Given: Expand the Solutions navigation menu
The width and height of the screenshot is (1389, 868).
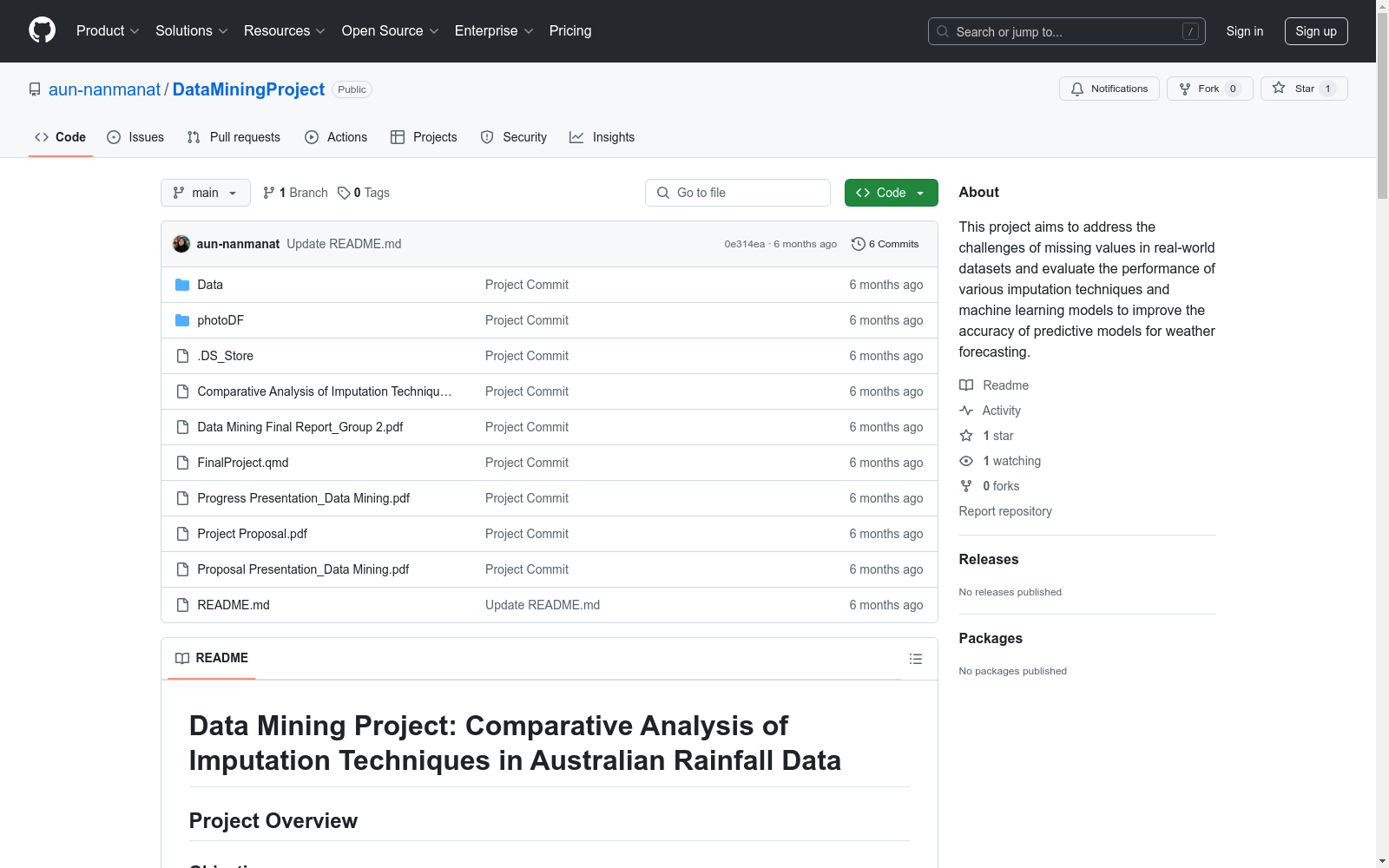Looking at the screenshot, I should (192, 31).
